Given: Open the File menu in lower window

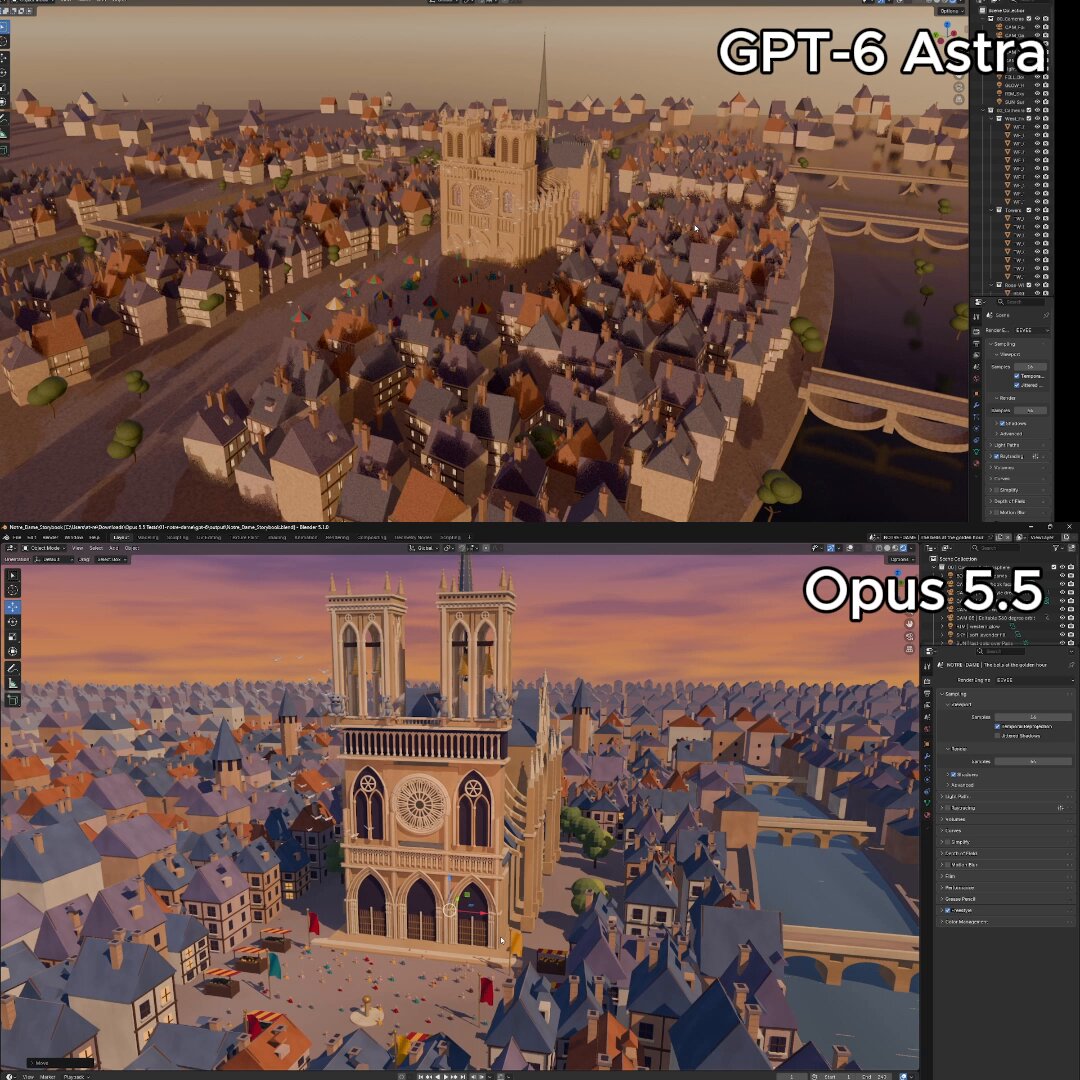Looking at the screenshot, I should click(17, 537).
